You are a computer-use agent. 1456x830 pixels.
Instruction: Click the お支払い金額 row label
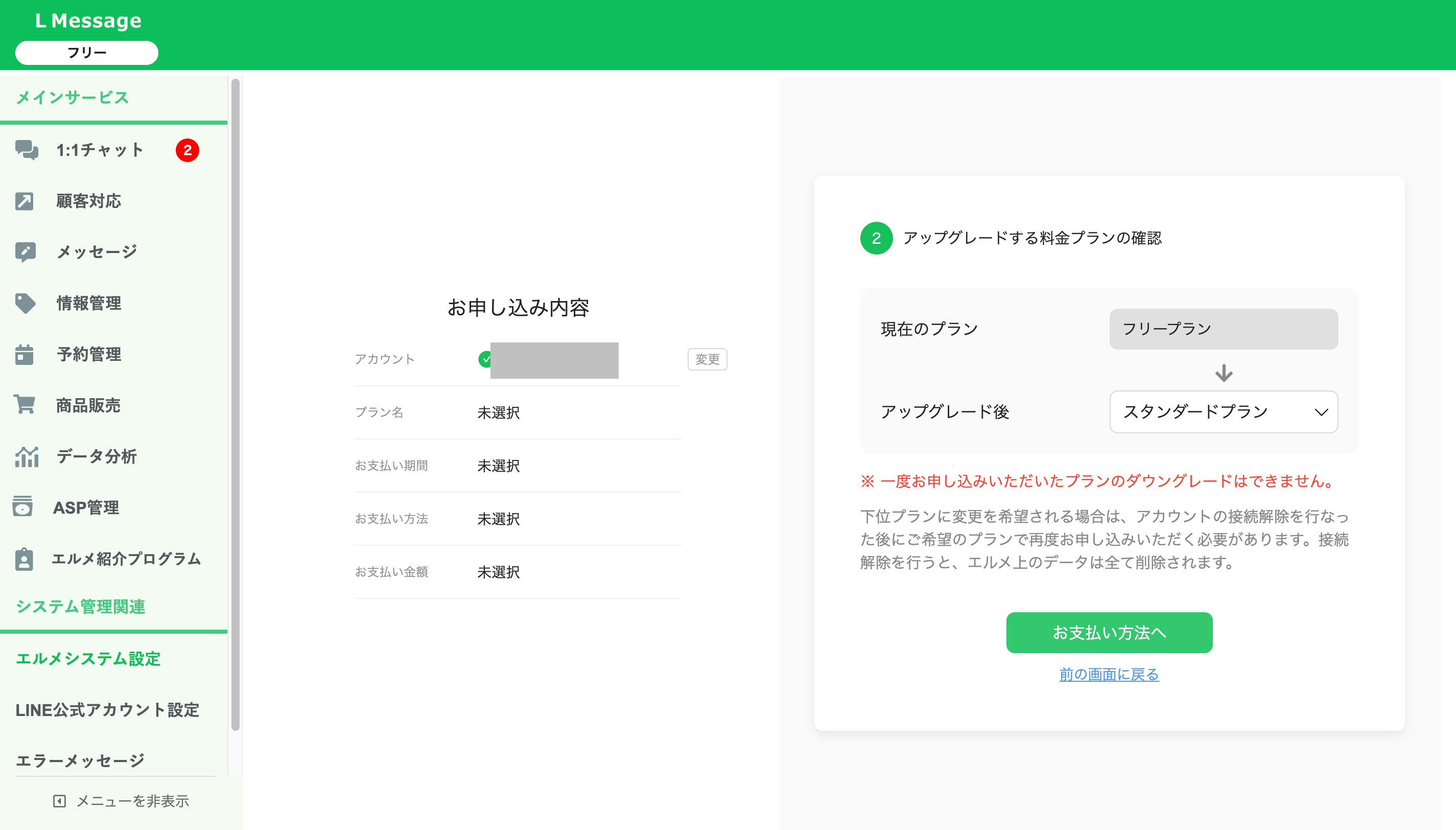pos(391,572)
